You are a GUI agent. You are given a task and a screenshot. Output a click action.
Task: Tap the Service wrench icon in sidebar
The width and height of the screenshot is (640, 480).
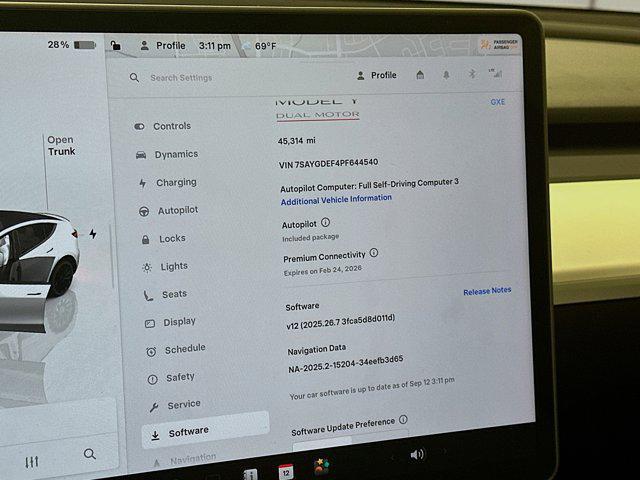[154, 407]
